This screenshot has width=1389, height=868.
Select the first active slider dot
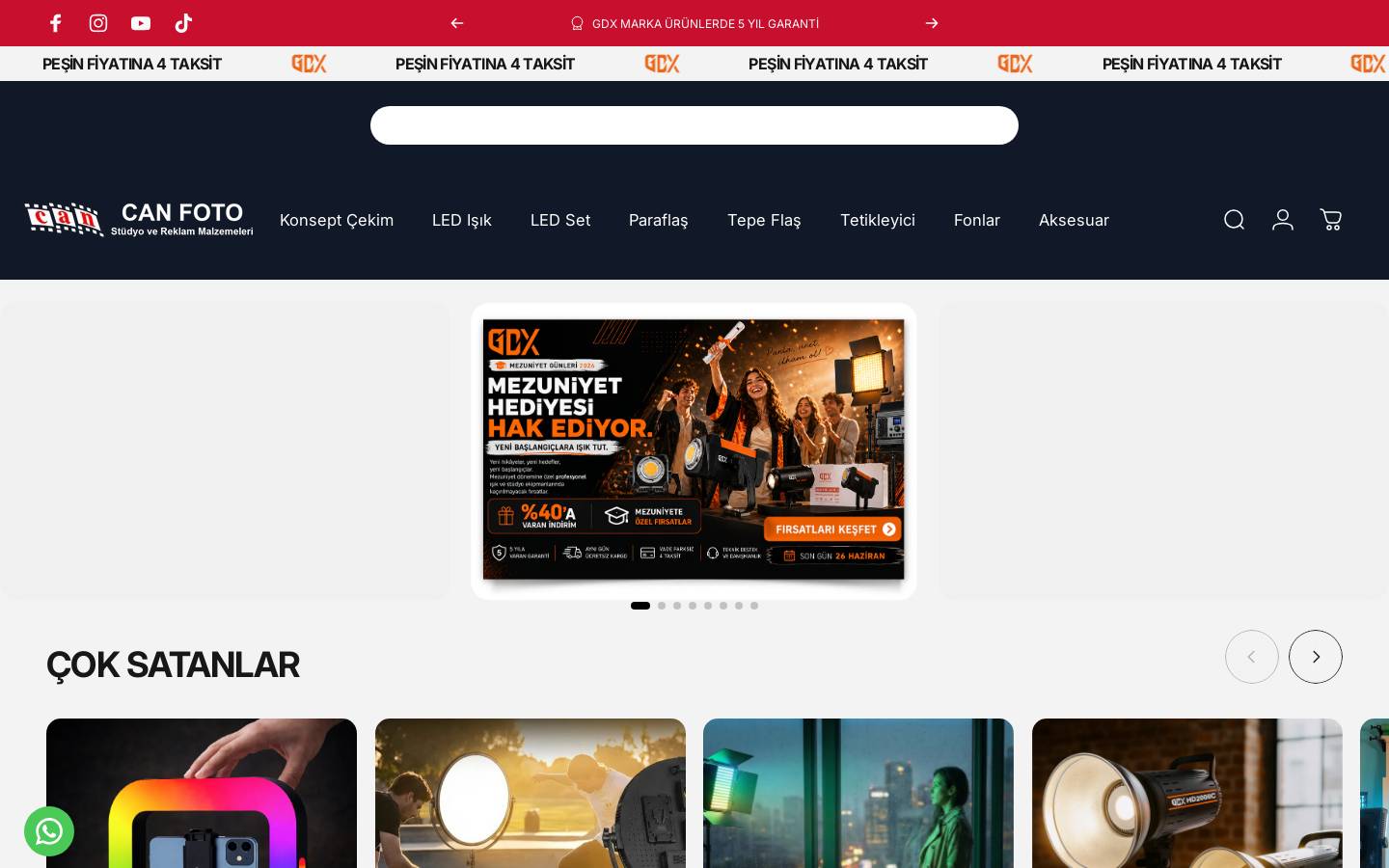[640, 606]
